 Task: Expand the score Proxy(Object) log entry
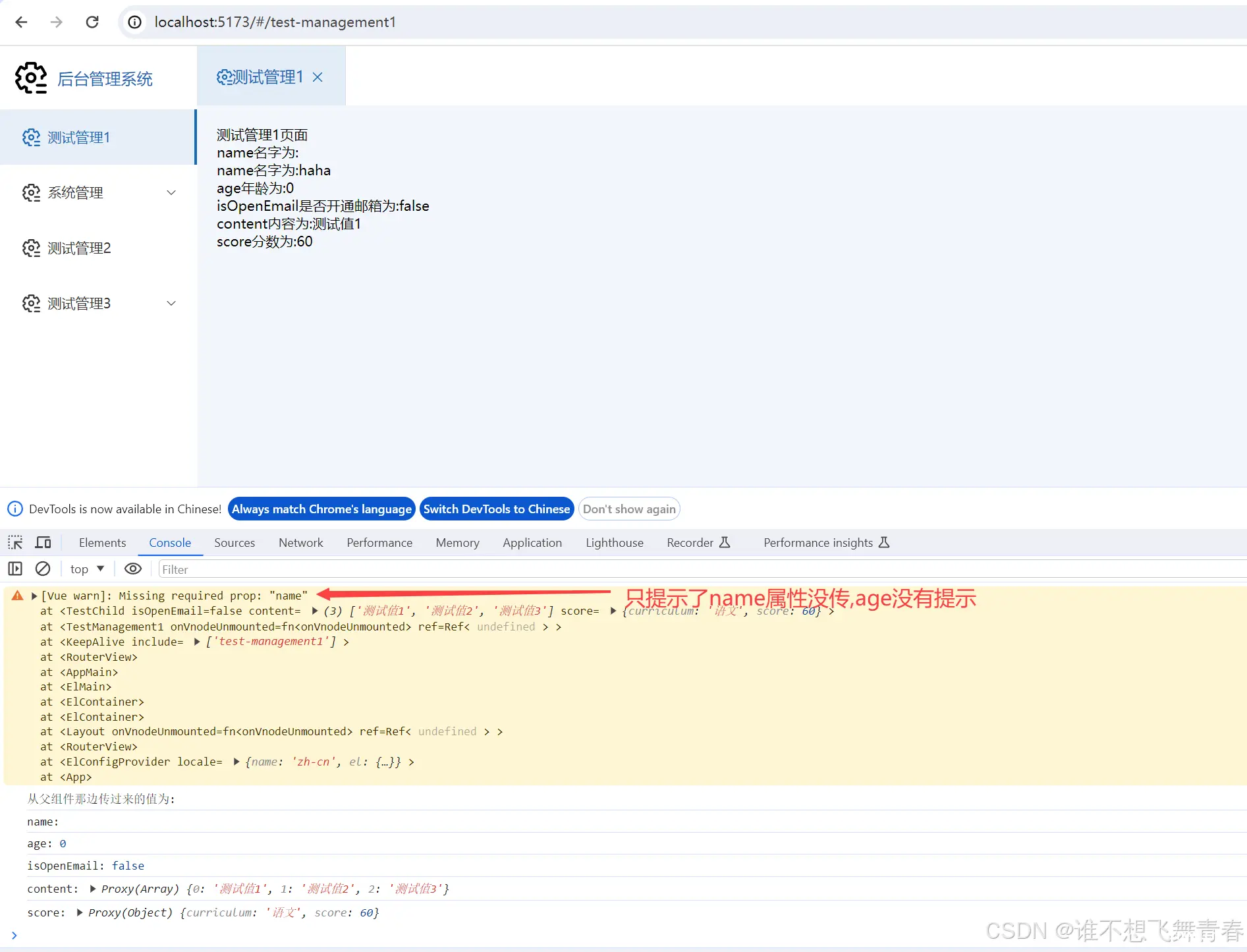pos(80,912)
